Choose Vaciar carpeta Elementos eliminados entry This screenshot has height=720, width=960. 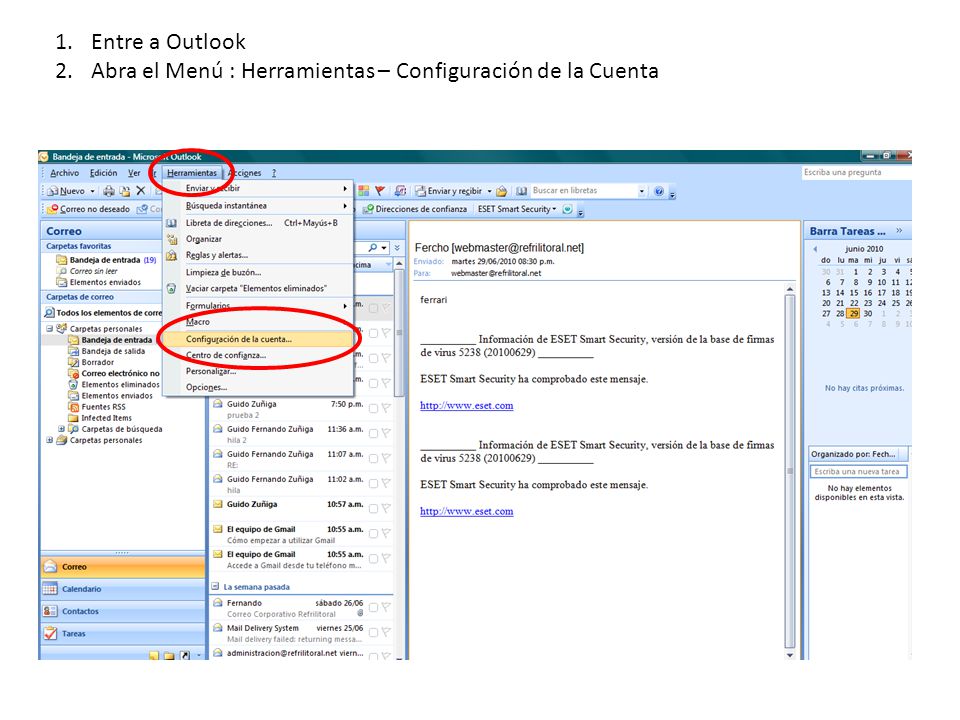(x=258, y=288)
